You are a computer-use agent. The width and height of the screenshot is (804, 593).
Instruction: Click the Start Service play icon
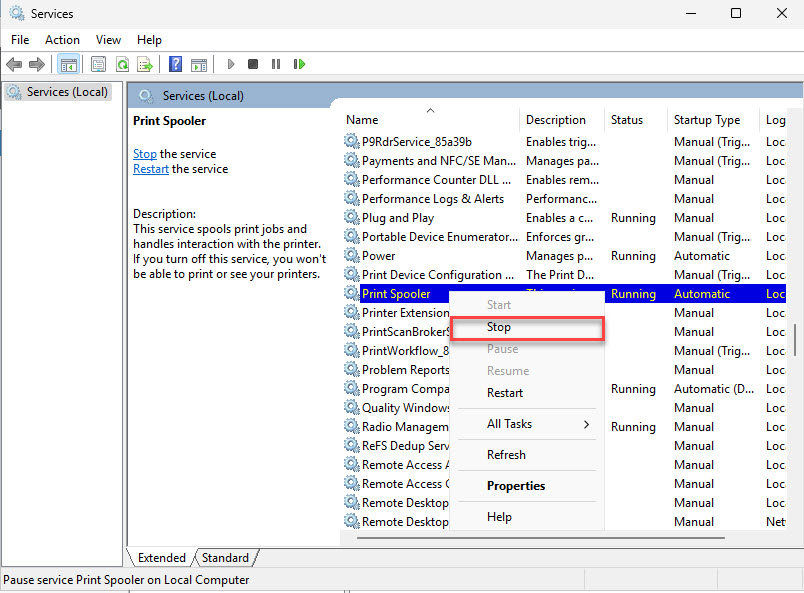231,64
